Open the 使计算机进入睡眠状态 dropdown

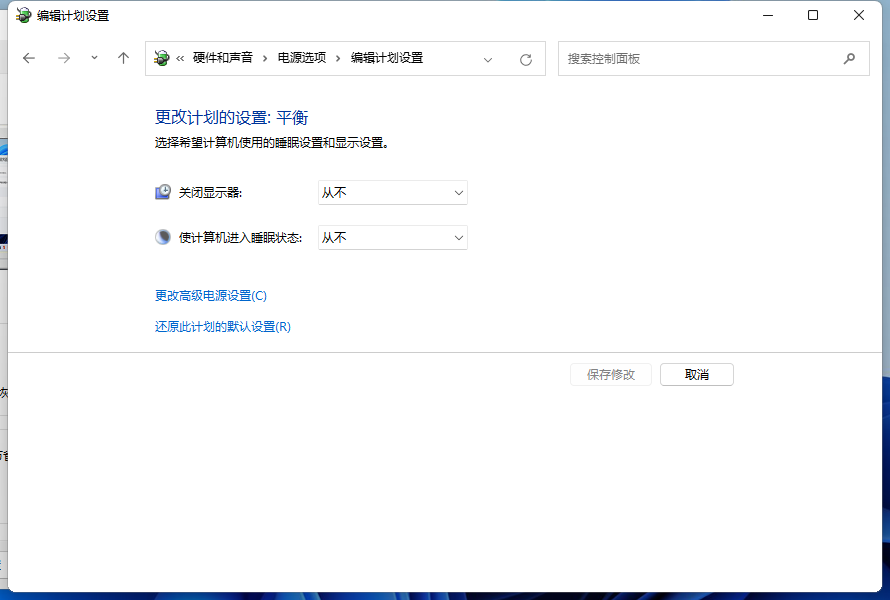point(392,237)
